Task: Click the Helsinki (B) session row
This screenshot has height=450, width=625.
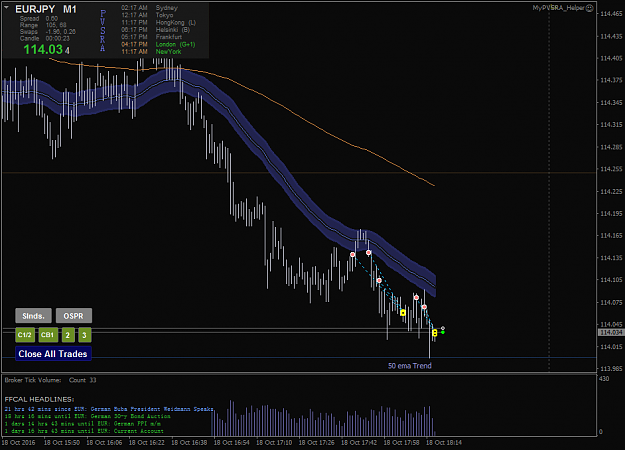Action: 156,30
